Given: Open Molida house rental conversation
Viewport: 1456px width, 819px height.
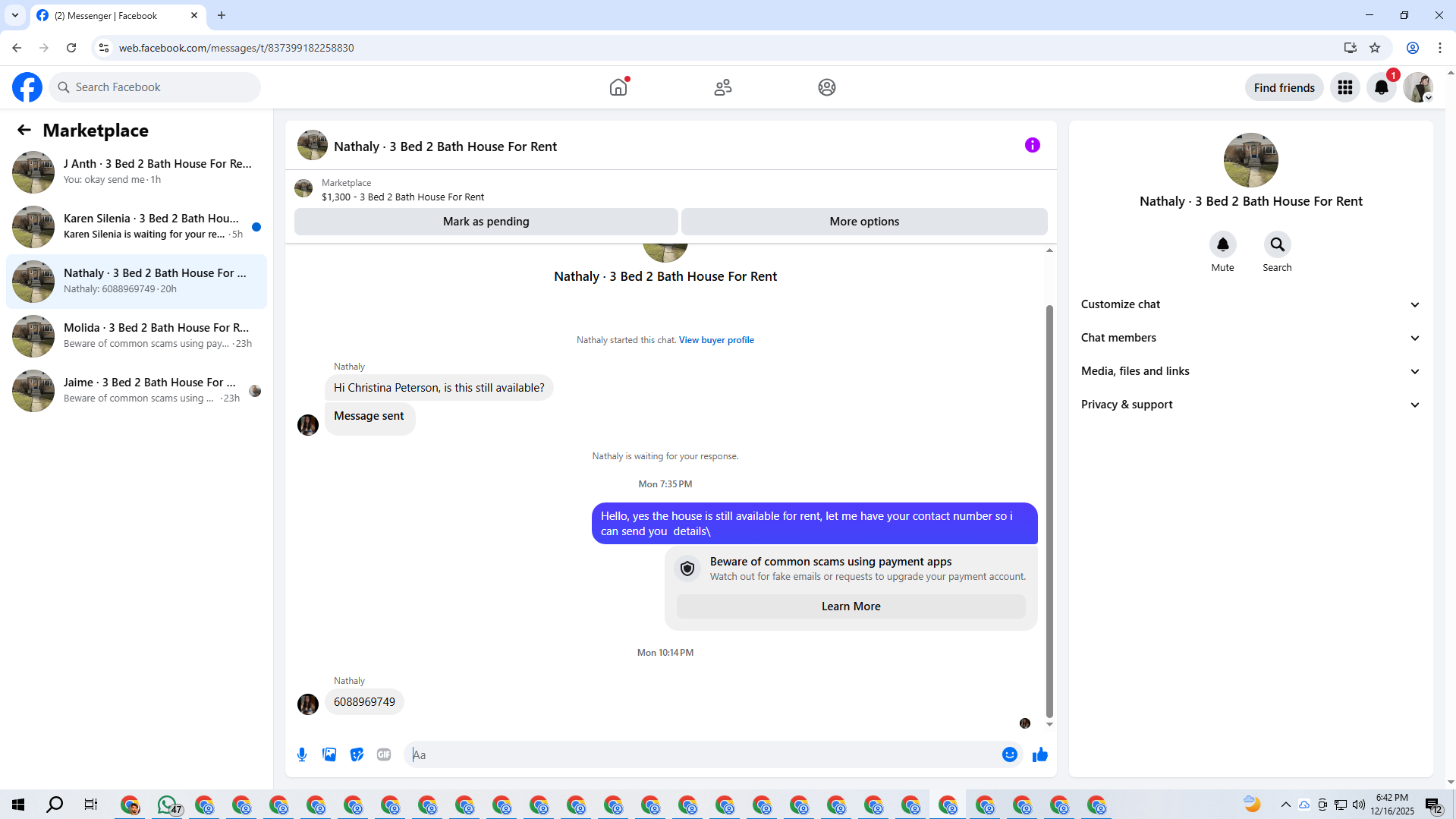Looking at the screenshot, I should (x=137, y=336).
